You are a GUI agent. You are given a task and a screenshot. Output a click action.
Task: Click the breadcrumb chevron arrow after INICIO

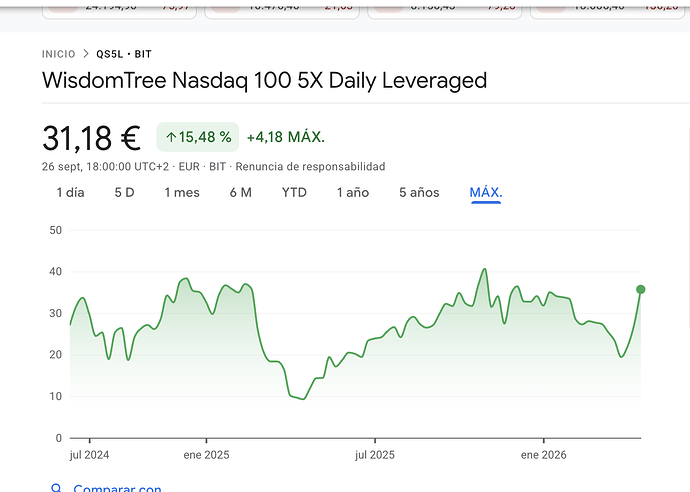[x=86, y=54]
